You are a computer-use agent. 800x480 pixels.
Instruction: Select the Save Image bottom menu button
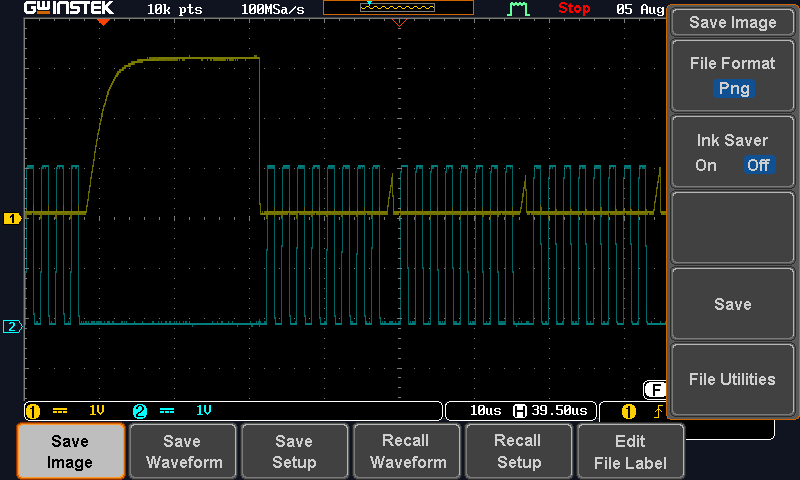70,451
